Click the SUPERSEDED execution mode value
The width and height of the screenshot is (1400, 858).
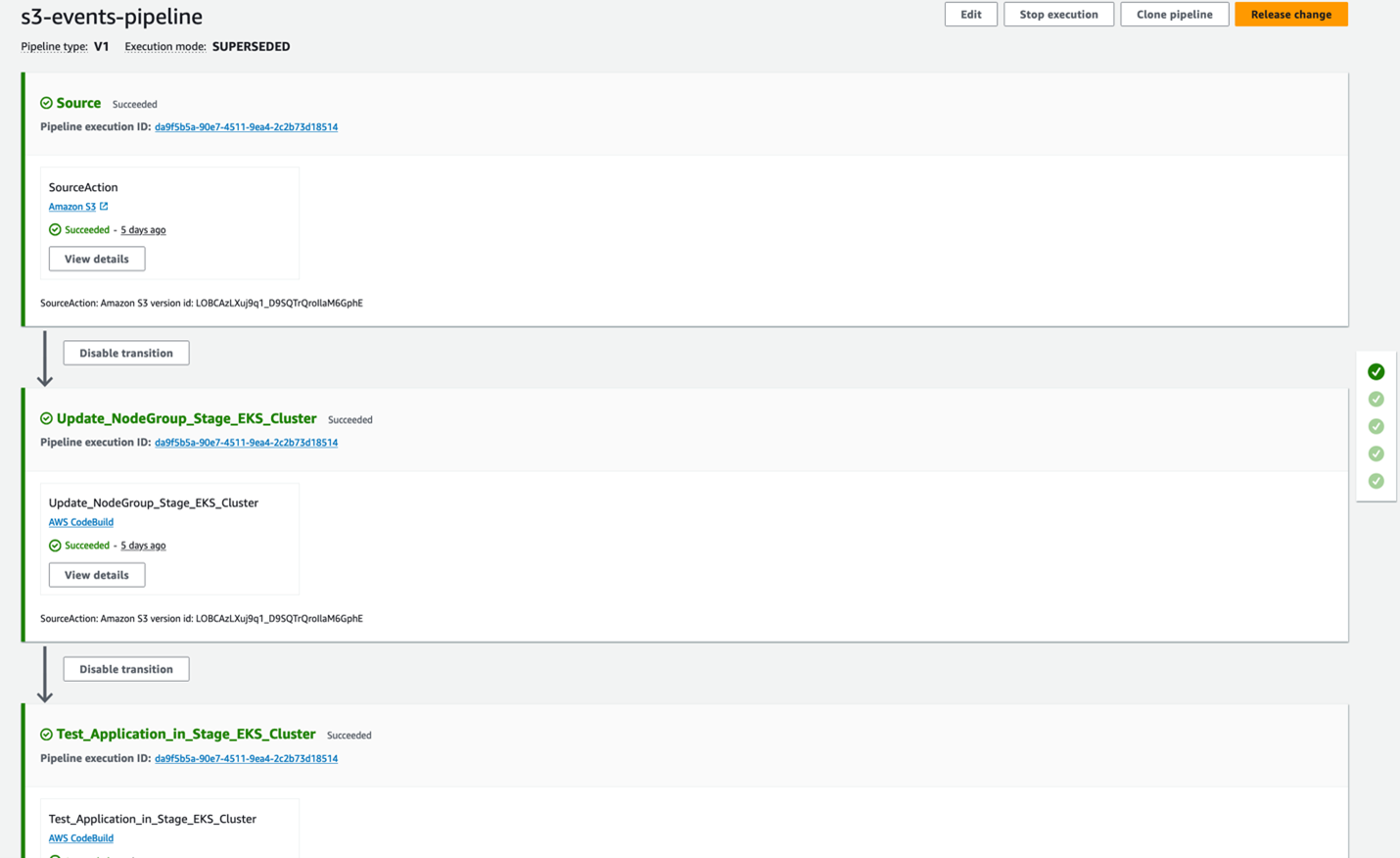251,46
